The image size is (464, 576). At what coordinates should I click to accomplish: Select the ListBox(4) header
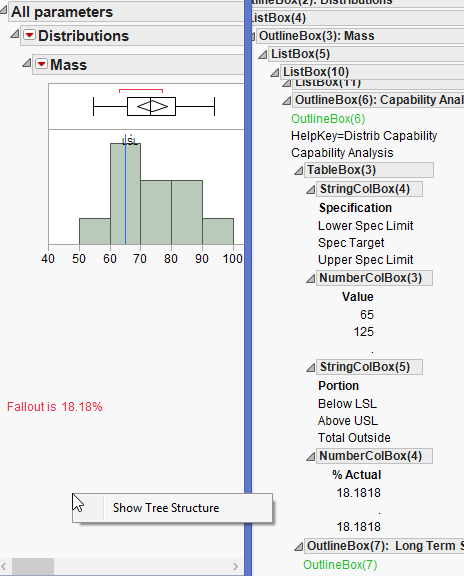(357, 18)
